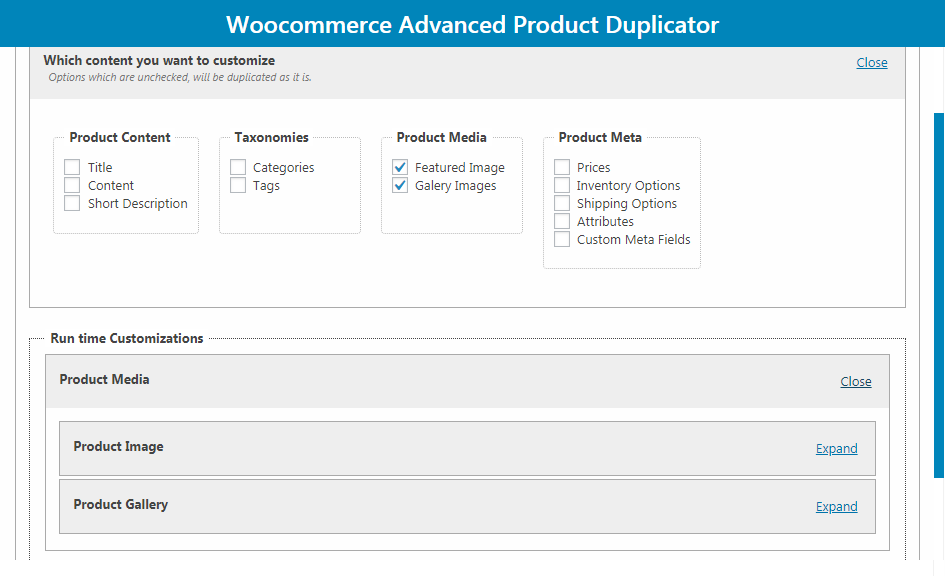Screen dimensions: 945x576
Task: Enable the Attributes checkbox
Action: click(562, 221)
